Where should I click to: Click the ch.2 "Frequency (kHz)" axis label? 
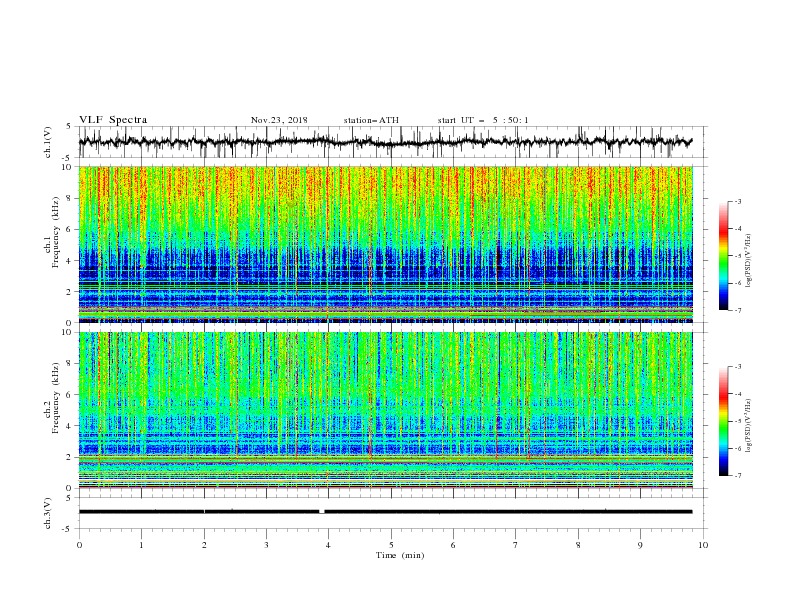56,398
